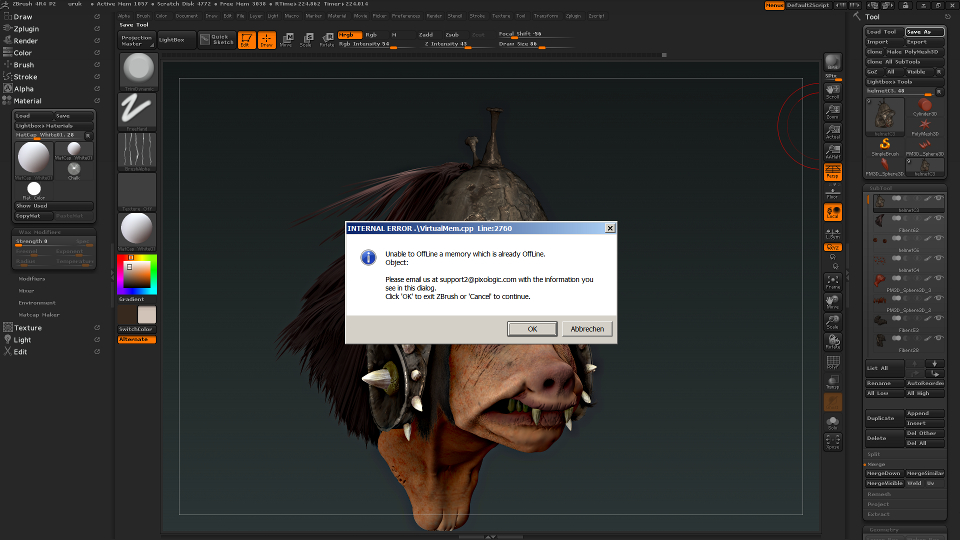
Task: Click the Scroll canvas icon
Action: point(833,92)
